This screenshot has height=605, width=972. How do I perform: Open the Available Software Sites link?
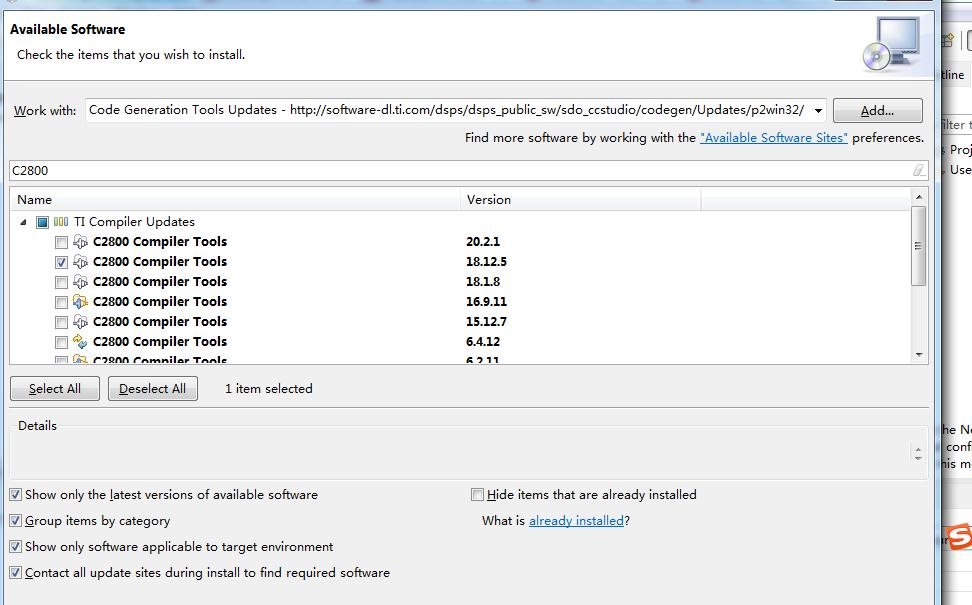[773, 138]
